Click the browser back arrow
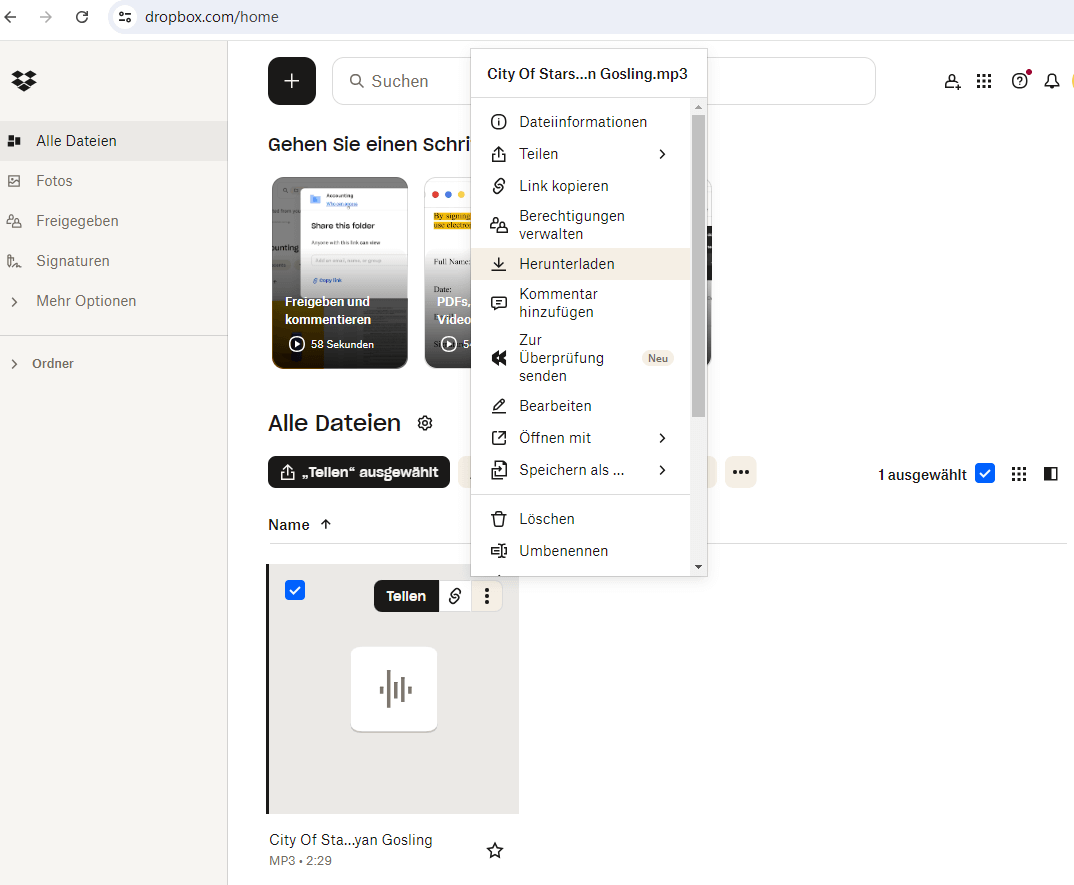Screen dimensions: 1074x885 [10, 16]
